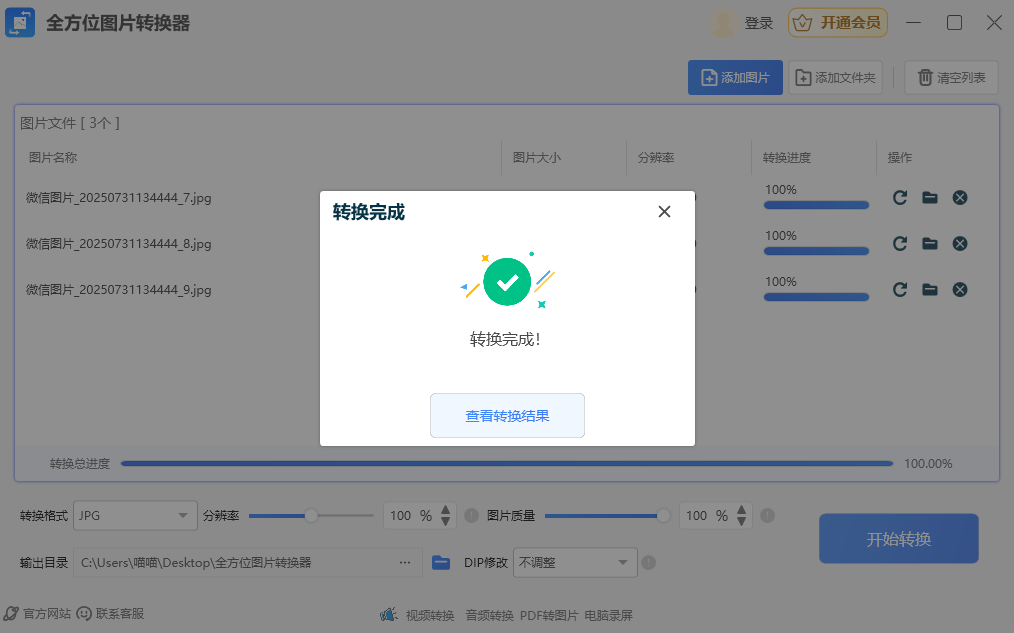The height and width of the screenshot is (633, 1014).
Task: Remove 微信图片_9.jpg using its delete icon
Action: click(x=960, y=290)
